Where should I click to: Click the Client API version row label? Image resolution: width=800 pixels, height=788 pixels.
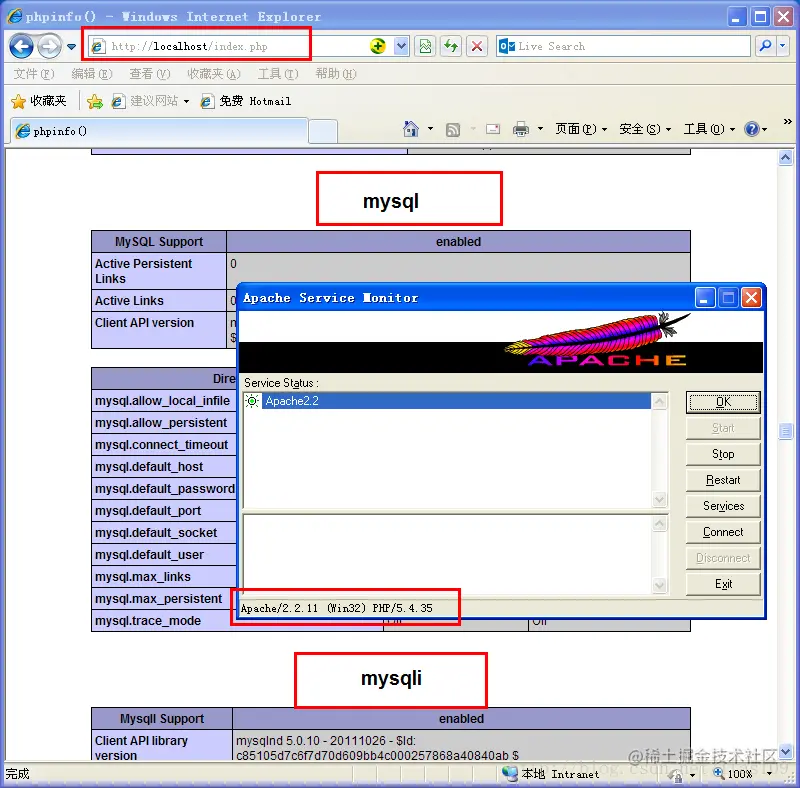pyautogui.click(x=144, y=323)
